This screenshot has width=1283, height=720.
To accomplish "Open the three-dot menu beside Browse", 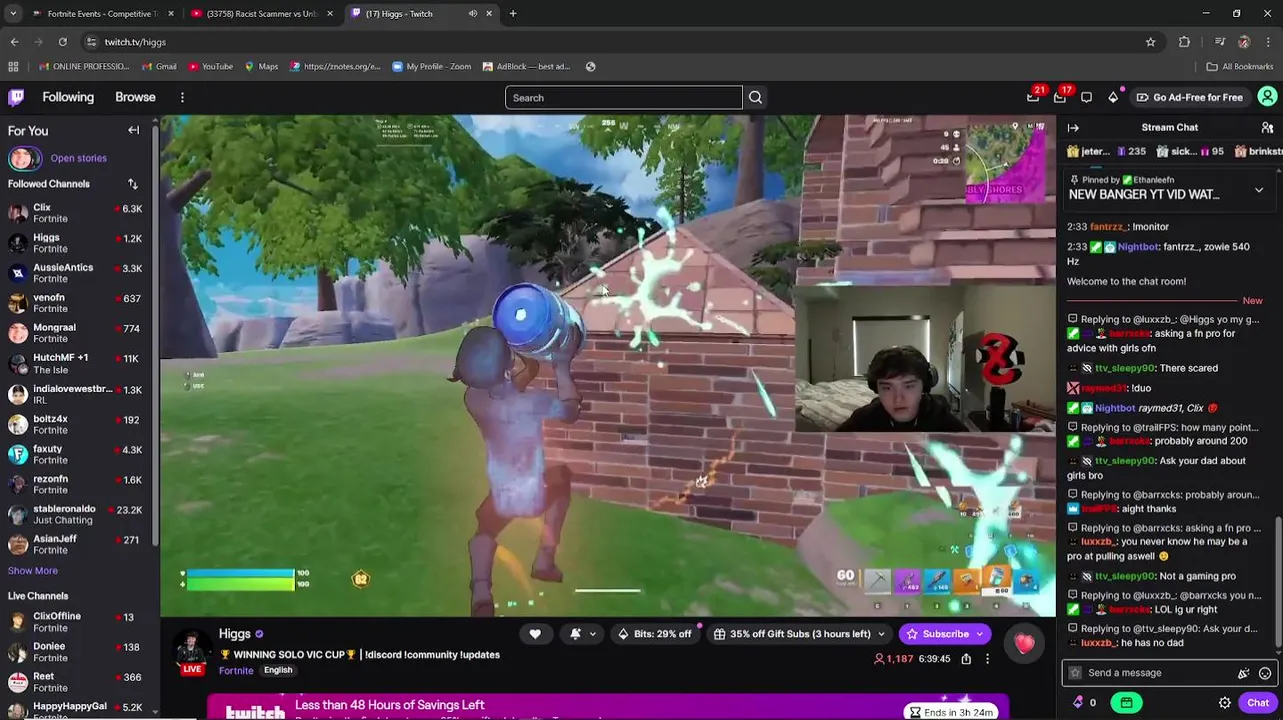I will pyautogui.click(x=182, y=97).
